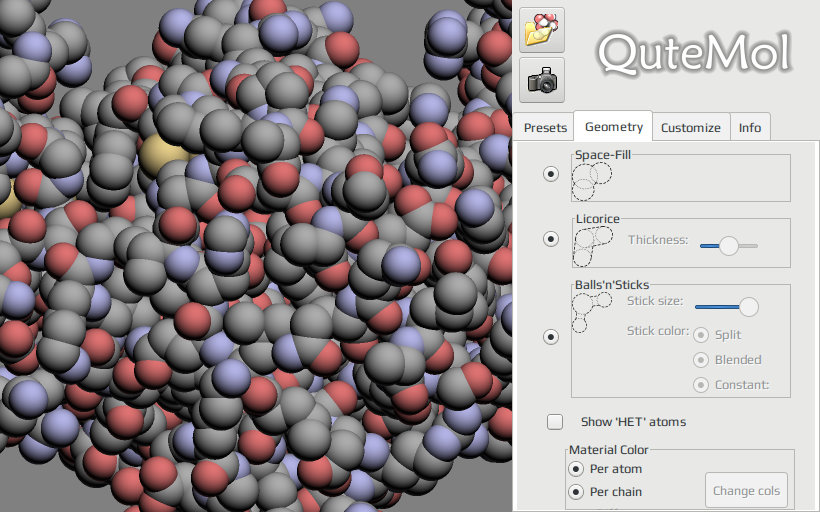The width and height of the screenshot is (820, 512).
Task: Go to the Info tab
Action: point(749,128)
